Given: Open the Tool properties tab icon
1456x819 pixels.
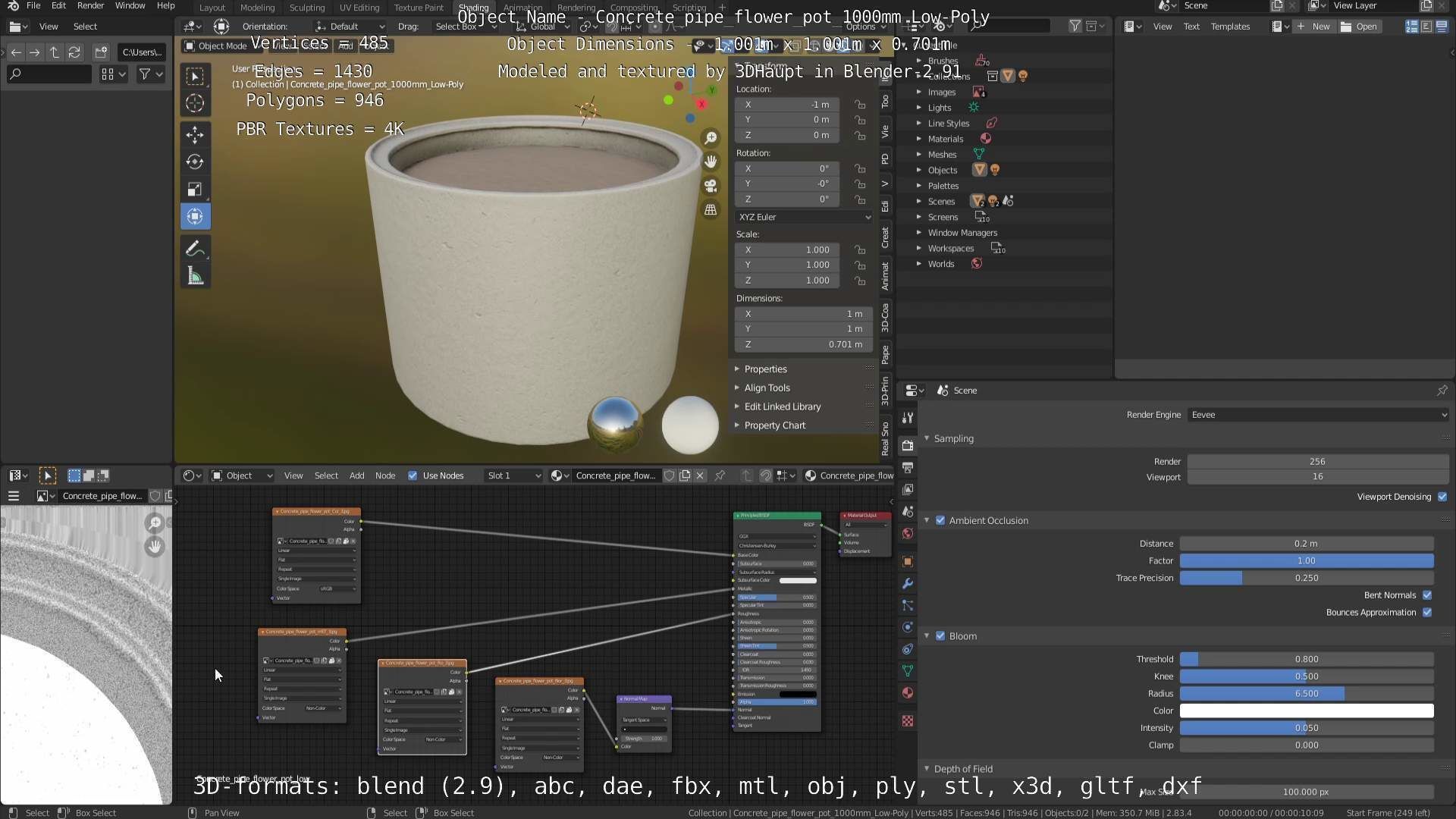Looking at the screenshot, I should (907, 418).
